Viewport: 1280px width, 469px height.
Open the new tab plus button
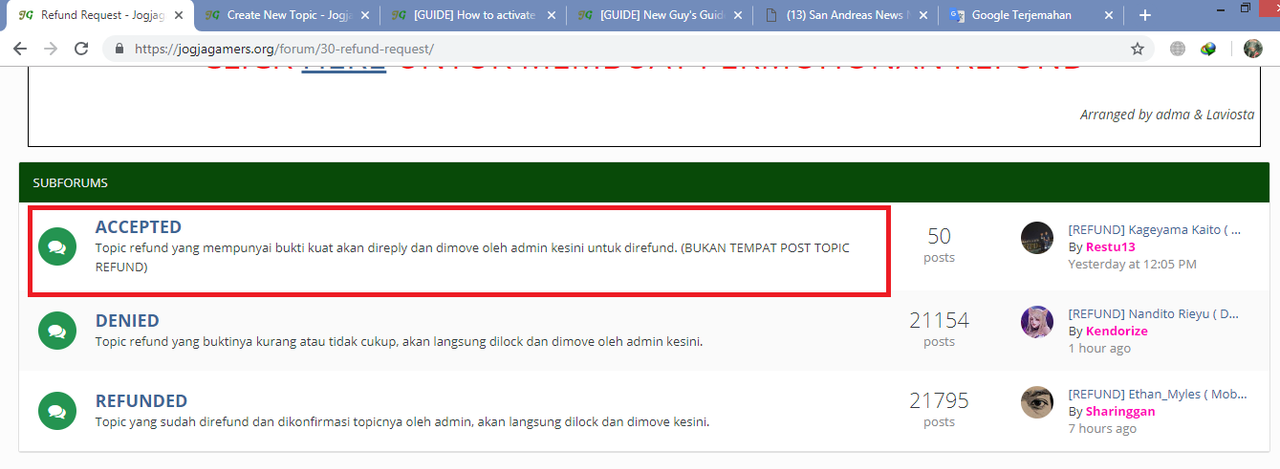[x=1145, y=15]
